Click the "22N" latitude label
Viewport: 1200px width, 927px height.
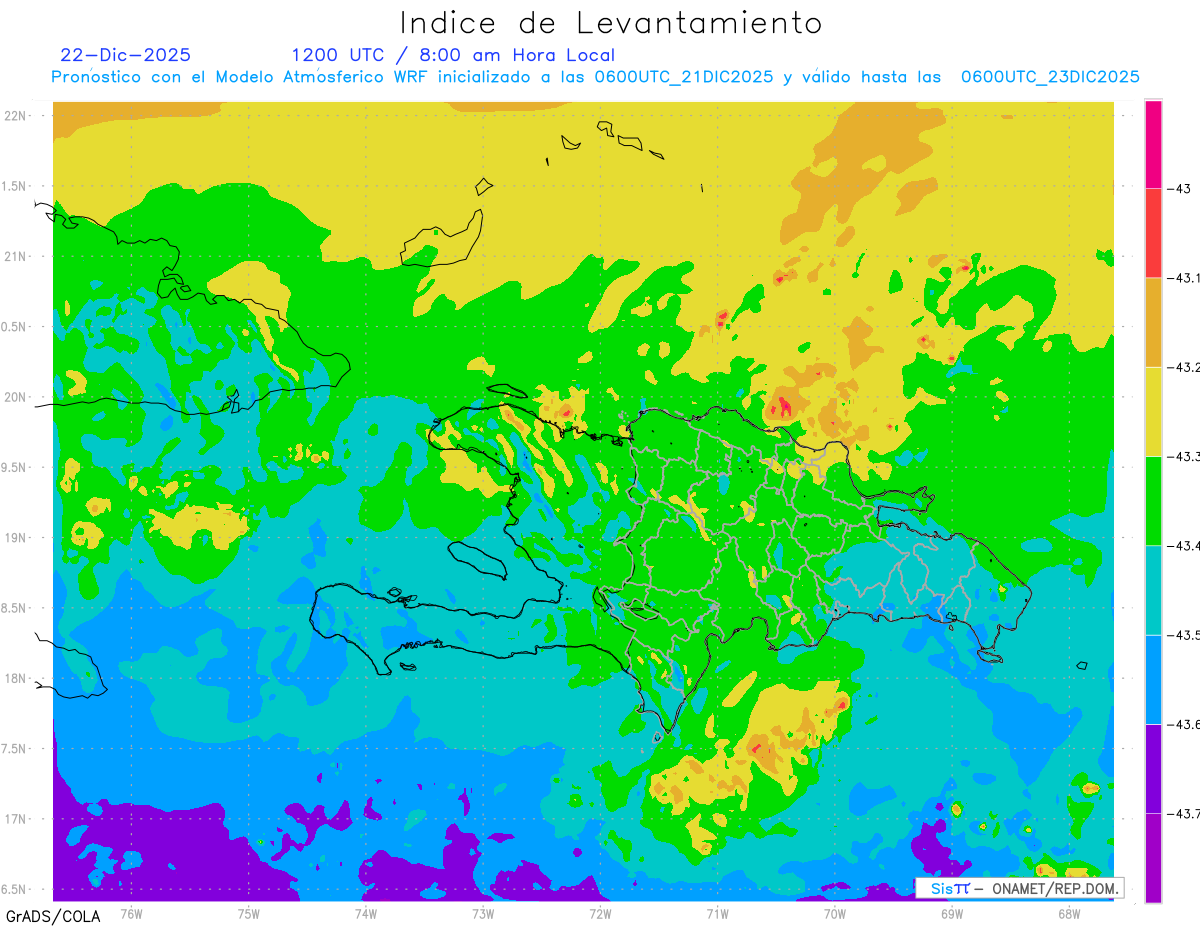[17, 115]
